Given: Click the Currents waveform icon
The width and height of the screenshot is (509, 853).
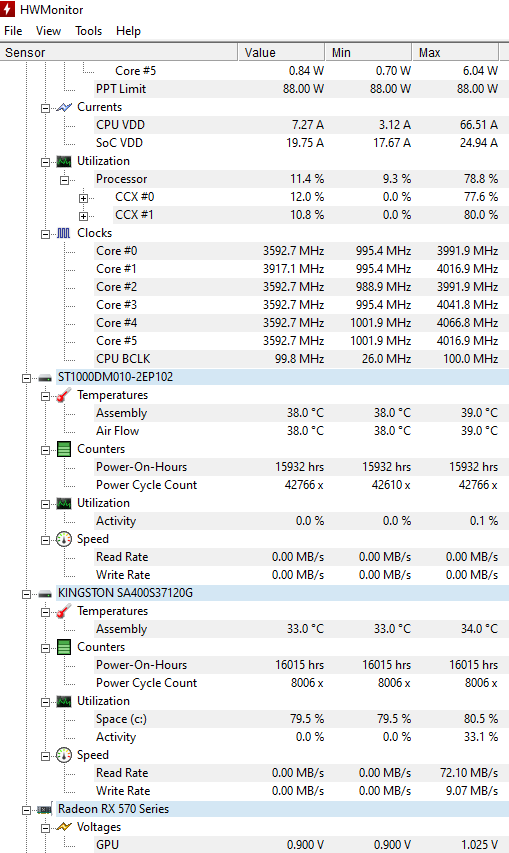Looking at the screenshot, I should 64,107.
